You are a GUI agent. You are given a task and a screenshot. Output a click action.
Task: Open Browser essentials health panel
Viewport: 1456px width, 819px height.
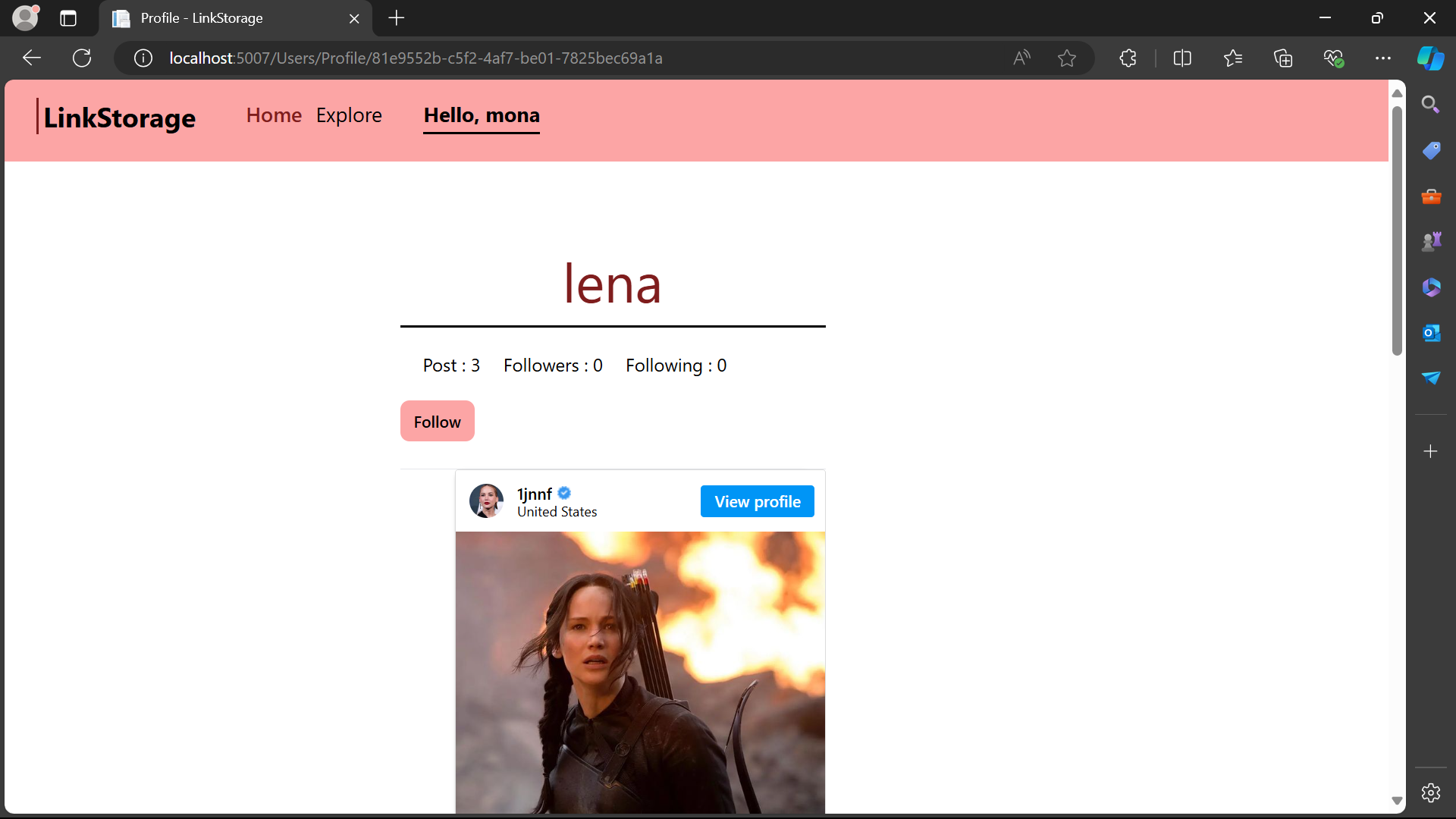(x=1335, y=58)
